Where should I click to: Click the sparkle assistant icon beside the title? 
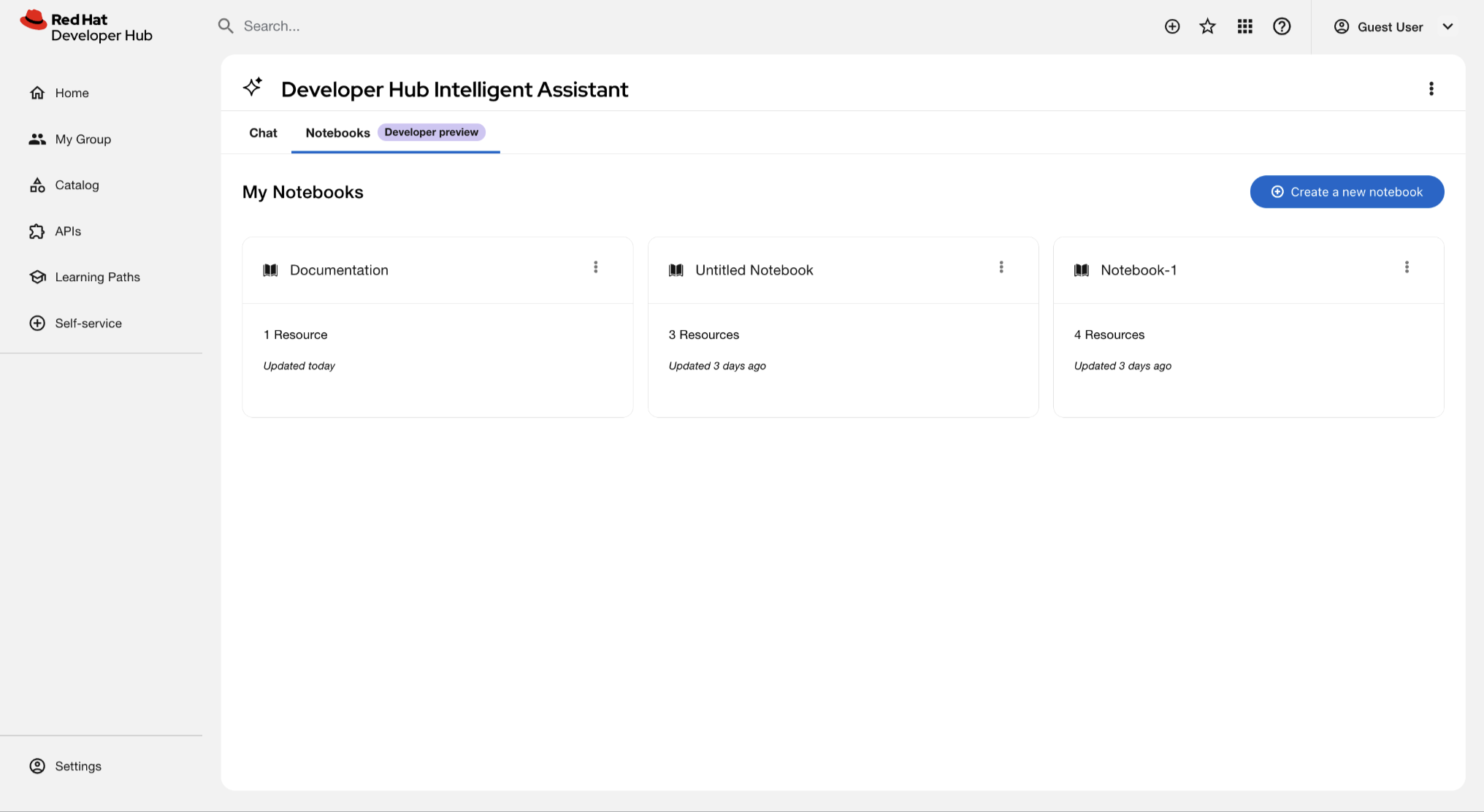(253, 87)
